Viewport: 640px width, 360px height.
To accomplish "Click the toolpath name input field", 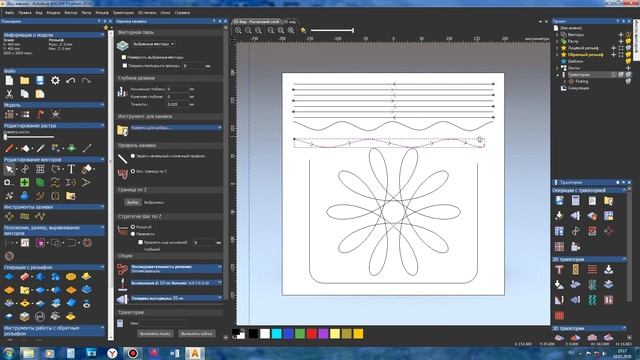I will tap(163, 323).
